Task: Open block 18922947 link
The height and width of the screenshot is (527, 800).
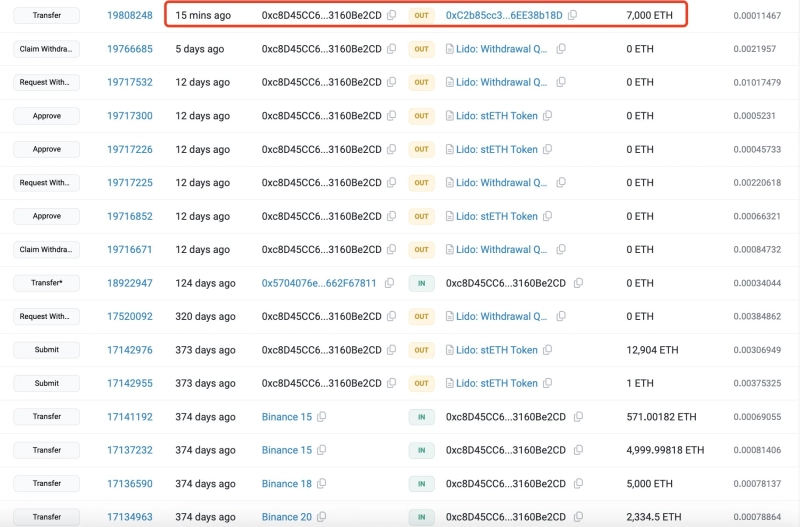Action: 130,283
